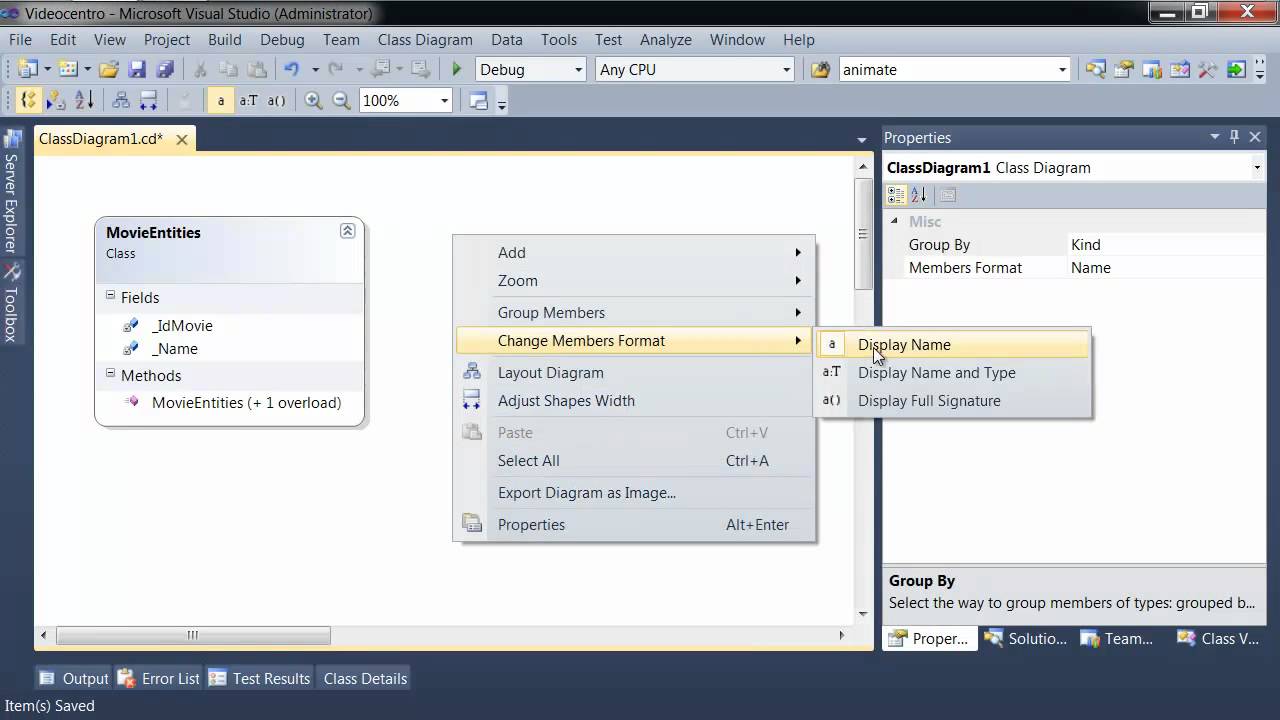Image resolution: width=1280 pixels, height=720 pixels.
Task: Open Toolbox via hammer and wrench icon
Action: (x=1208, y=69)
